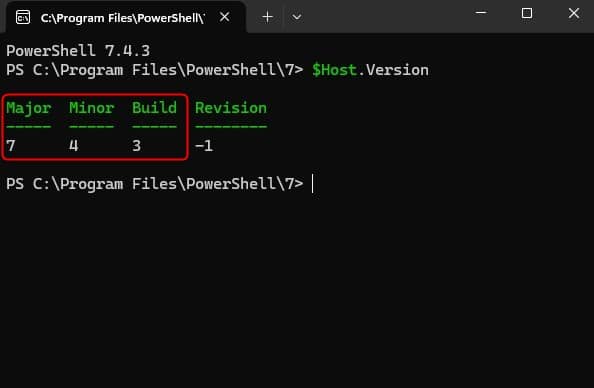
Task: Click the PowerShell 7.4.3 banner line
Action: 78,51
